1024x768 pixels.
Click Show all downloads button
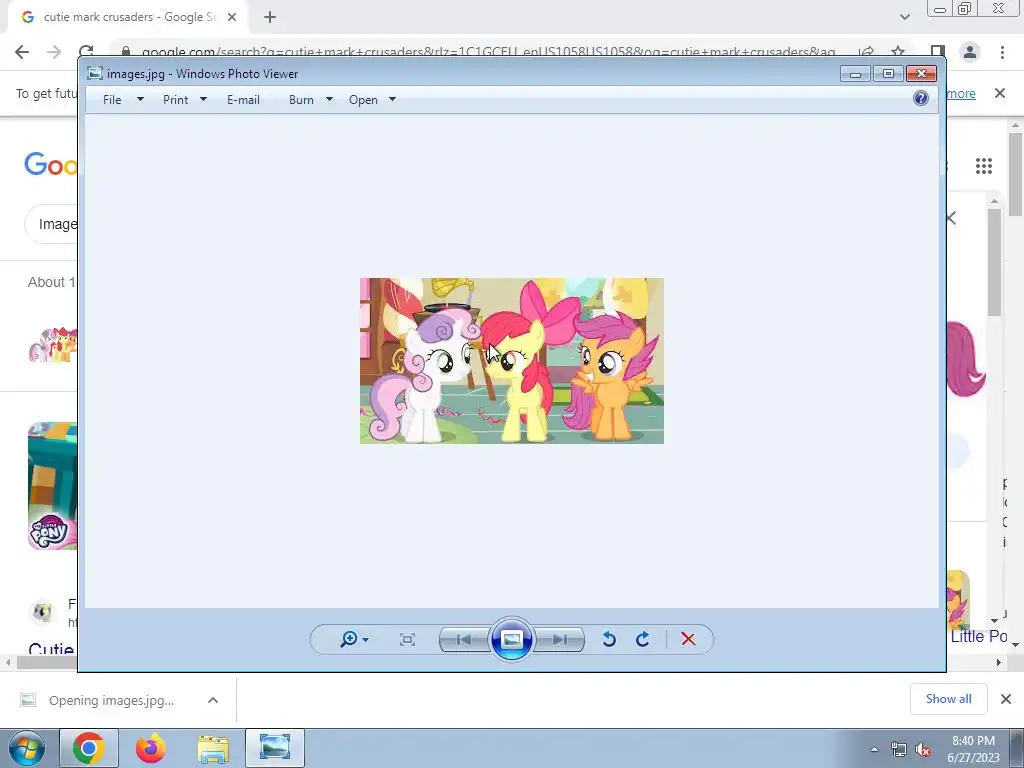(948, 699)
